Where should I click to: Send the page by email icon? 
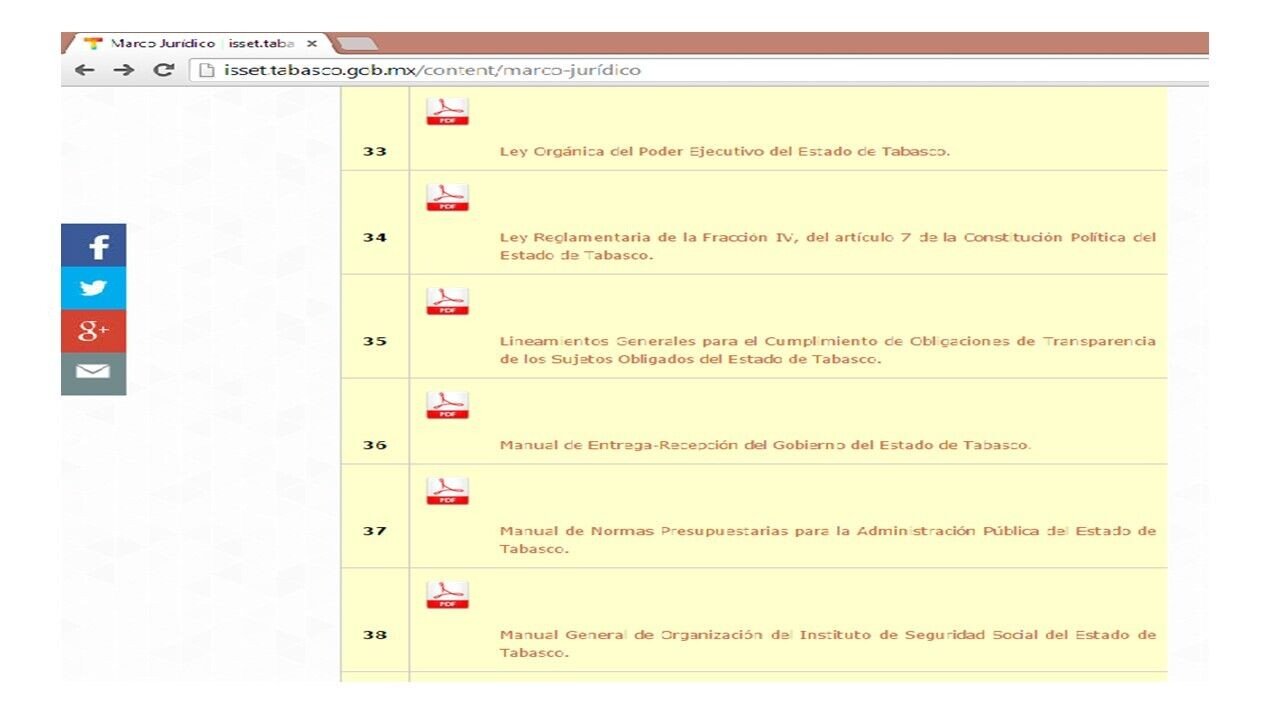(94, 373)
